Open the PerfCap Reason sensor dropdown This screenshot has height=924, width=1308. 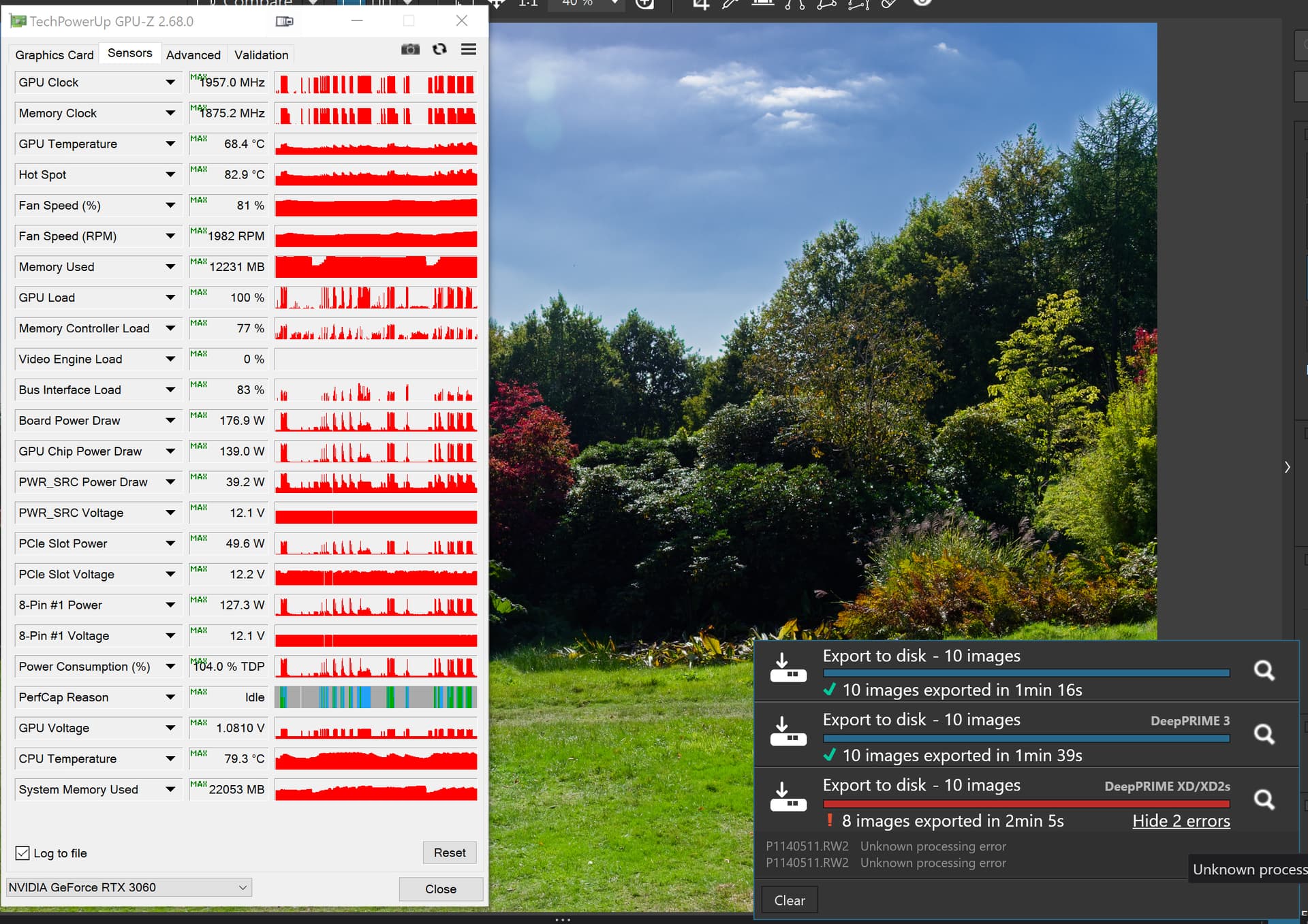click(170, 697)
